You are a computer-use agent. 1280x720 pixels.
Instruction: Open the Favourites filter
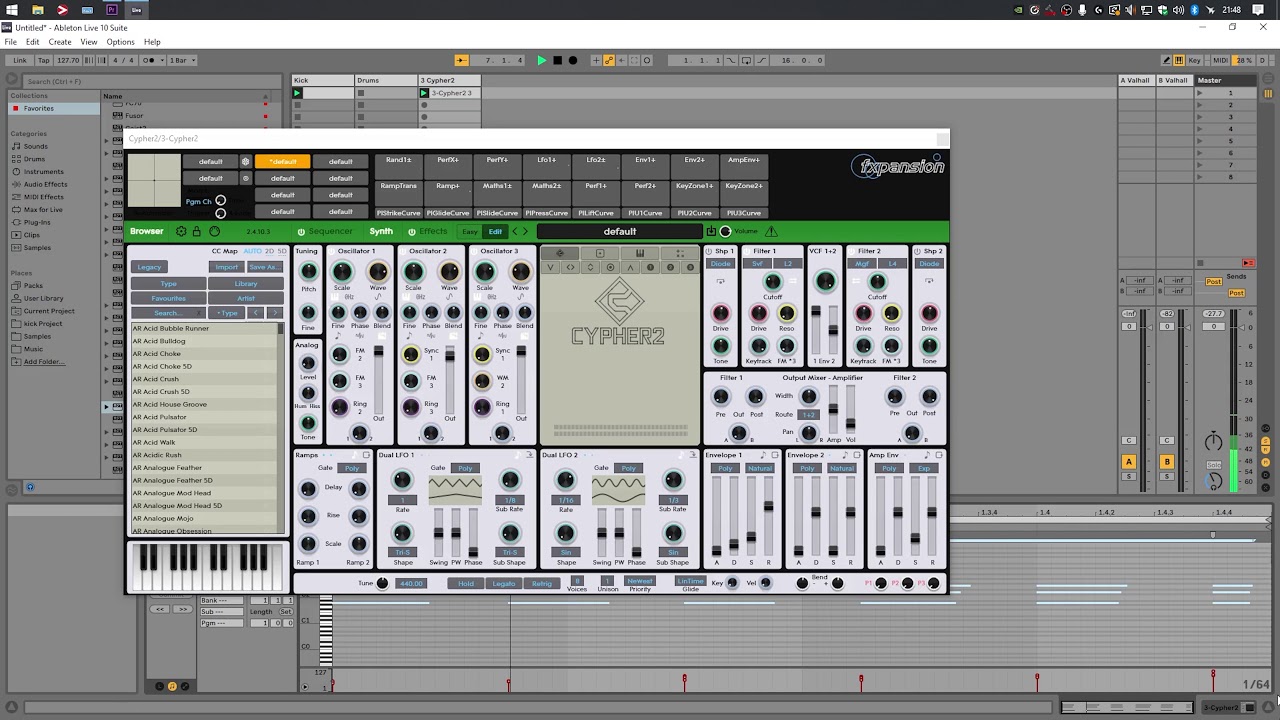[169, 298]
